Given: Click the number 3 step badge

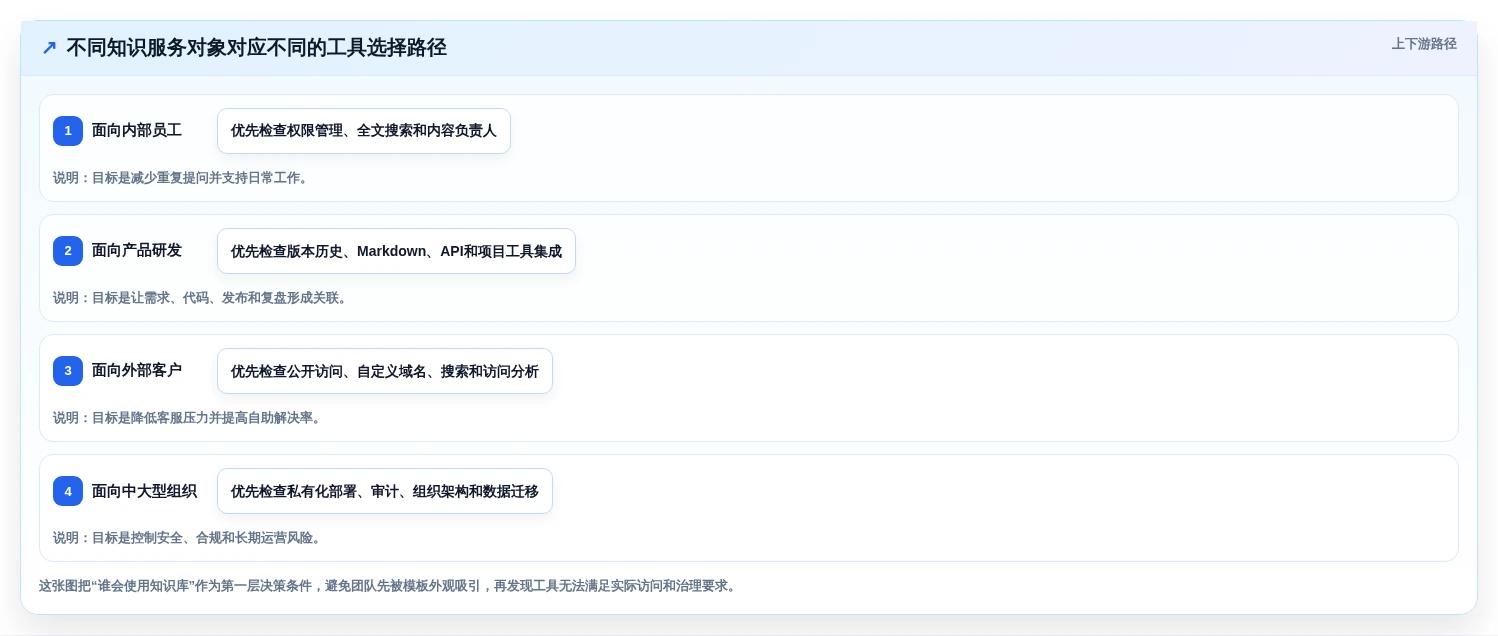Looking at the screenshot, I should 68,371.
